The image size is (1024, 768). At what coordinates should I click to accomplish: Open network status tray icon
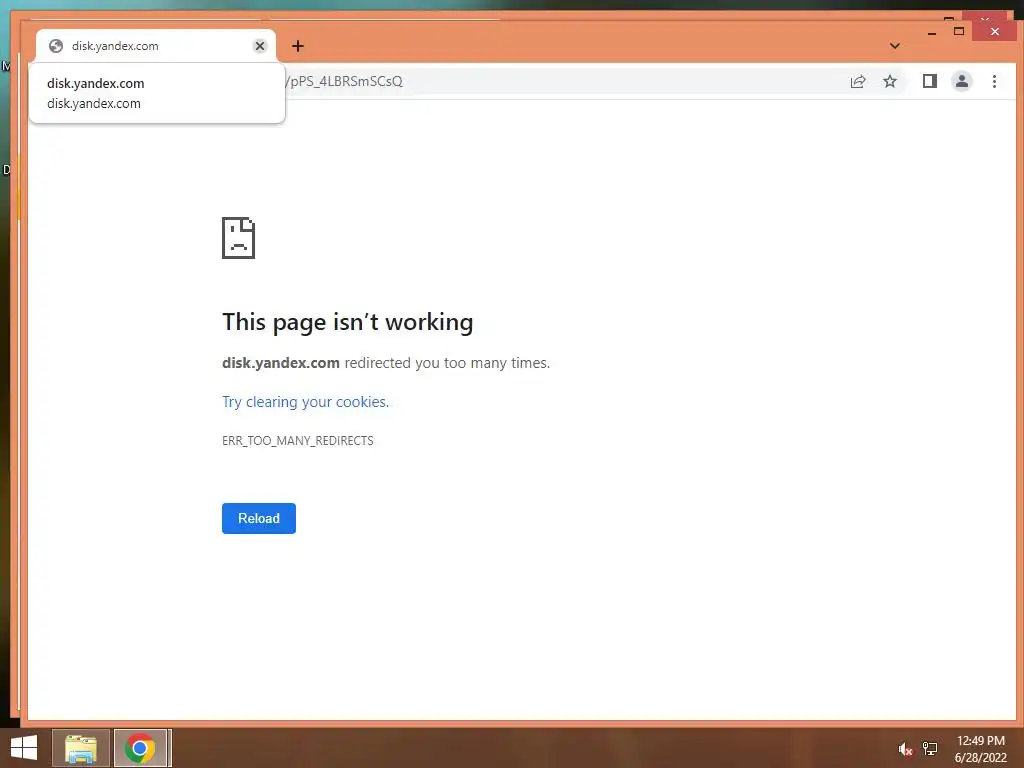(930, 749)
